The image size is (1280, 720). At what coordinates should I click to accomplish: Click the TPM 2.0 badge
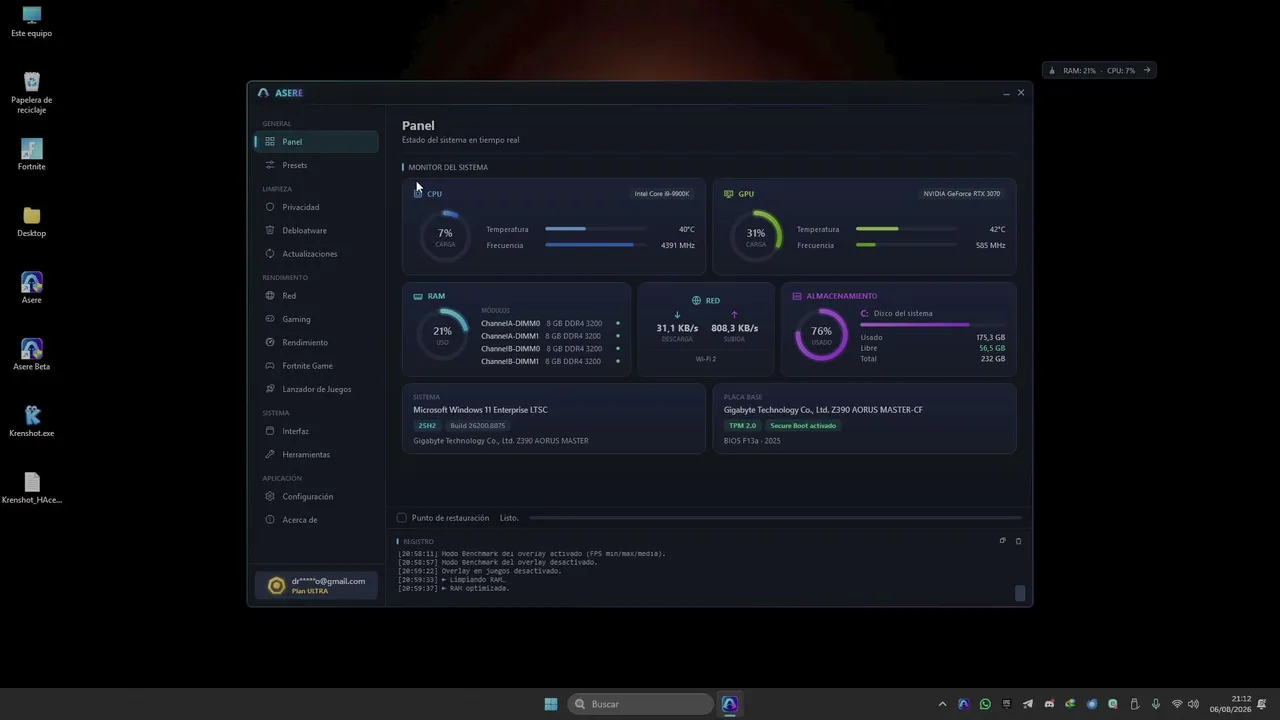pyautogui.click(x=742, y=425)
